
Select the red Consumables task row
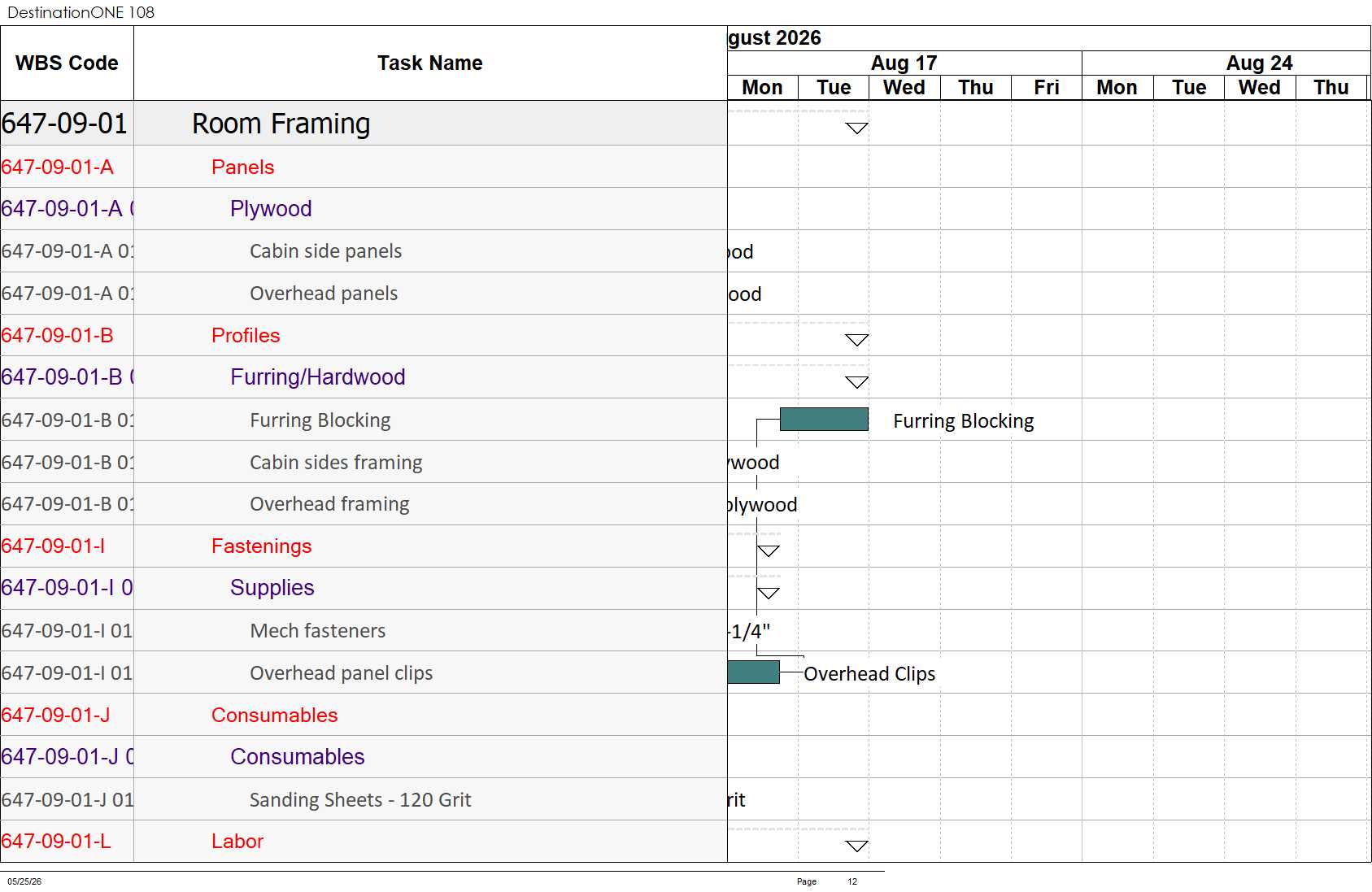(364, 715)
